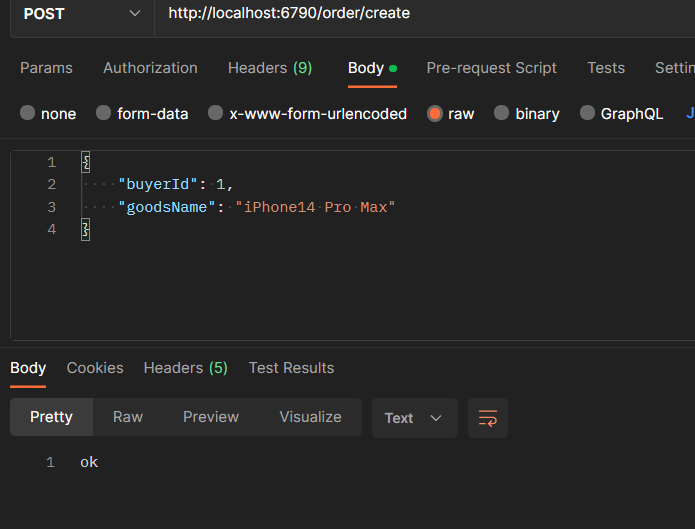
Task: Switch to the Params tab
Action: (46, 68)
